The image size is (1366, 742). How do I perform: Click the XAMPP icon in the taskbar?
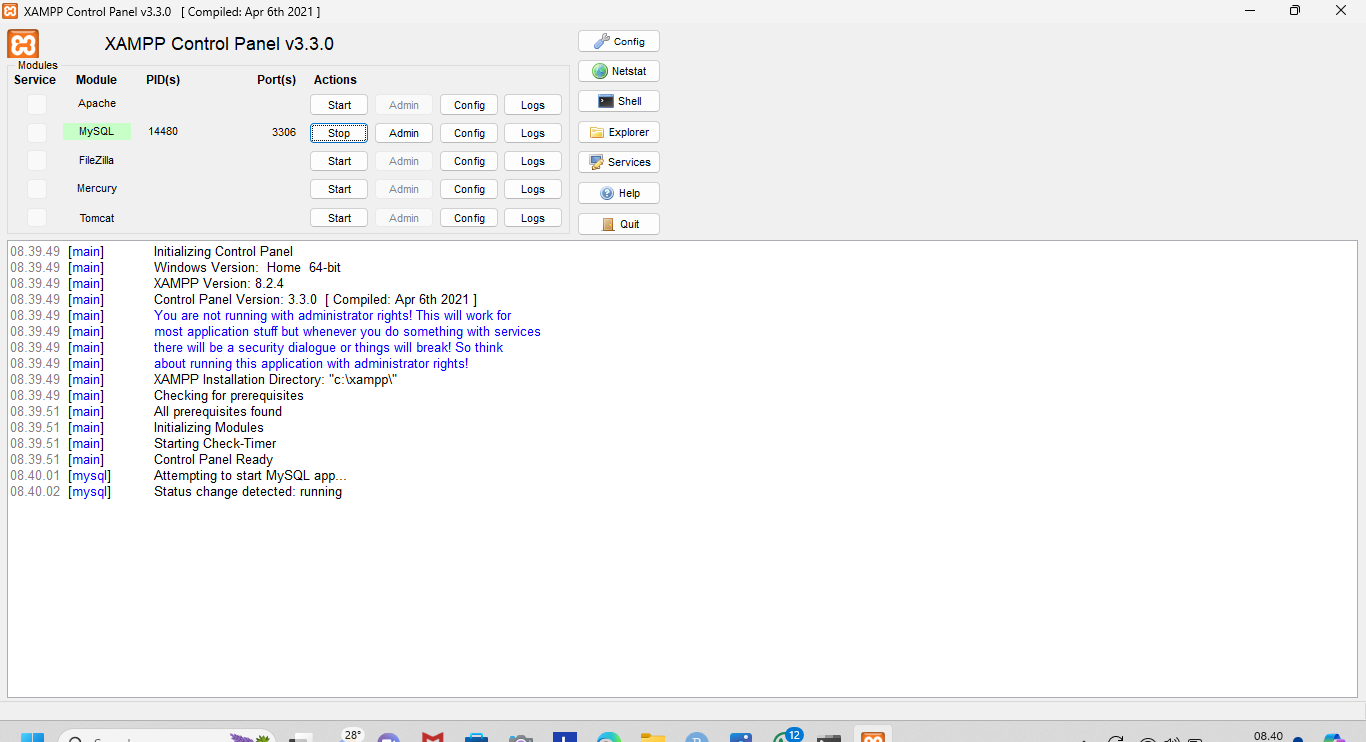point(873,736)
